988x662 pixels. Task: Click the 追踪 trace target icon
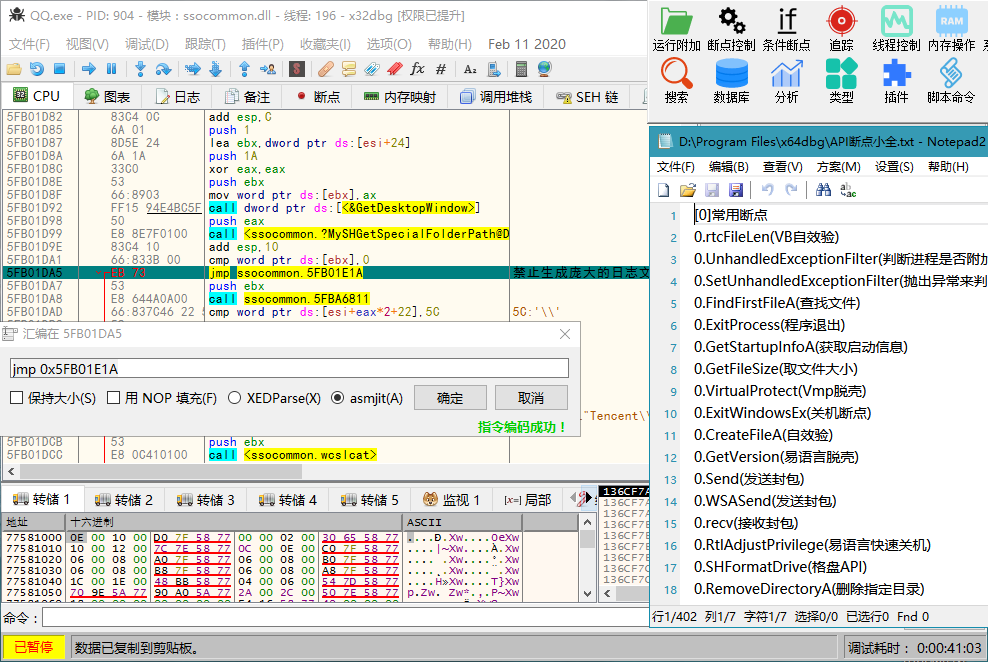pos(841,28)
